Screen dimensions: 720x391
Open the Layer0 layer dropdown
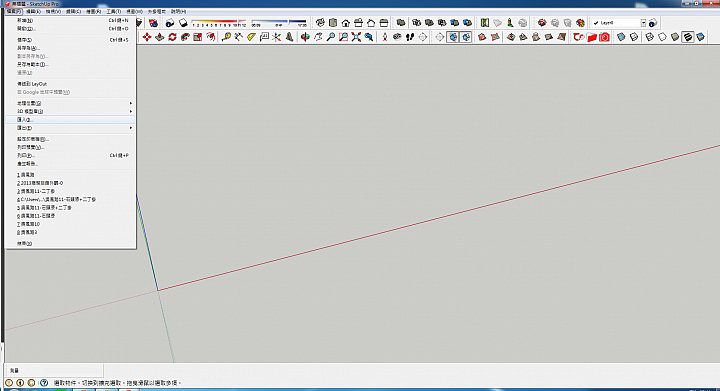(643, 22)
